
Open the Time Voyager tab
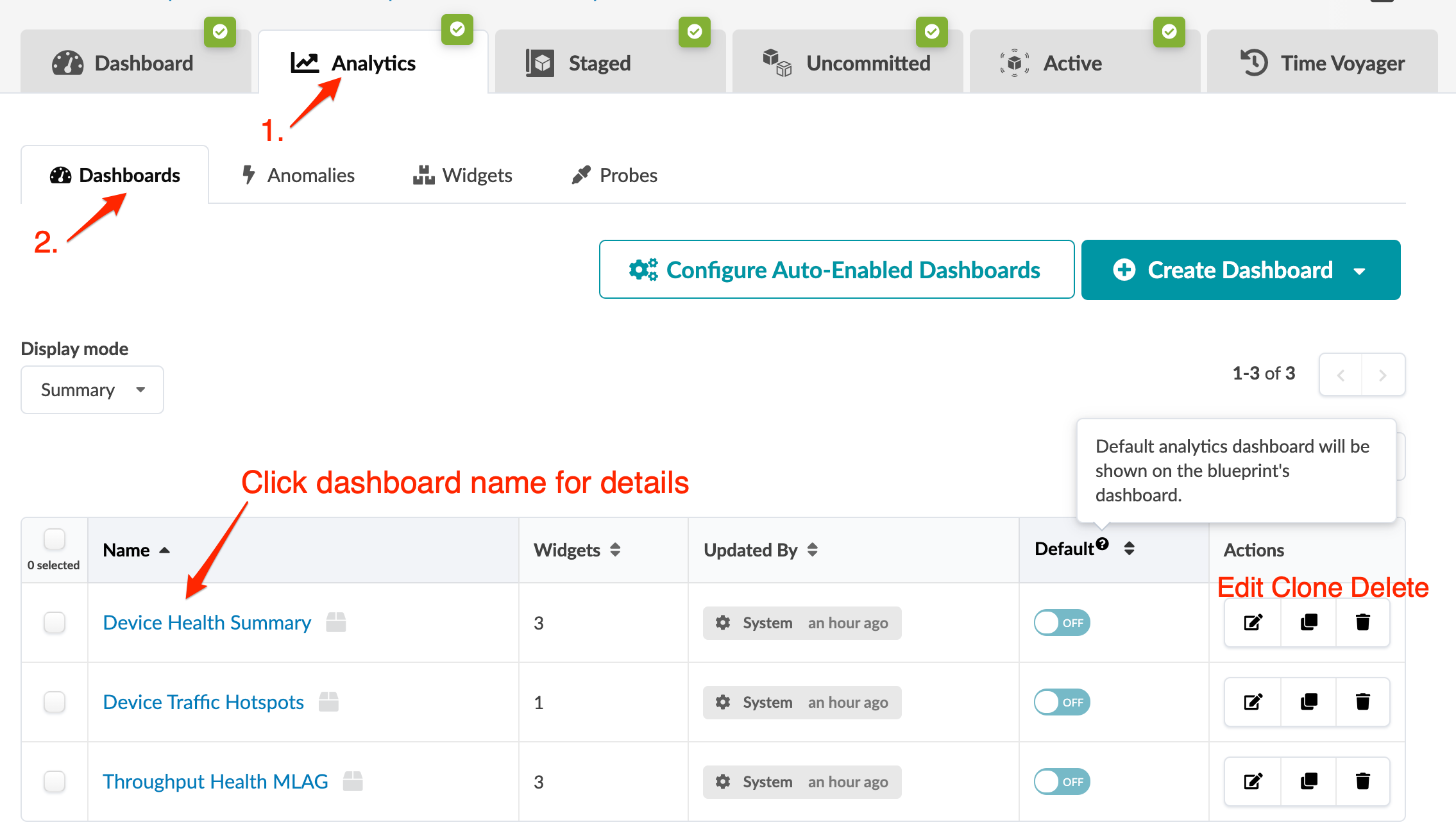tap(1322, 63)
